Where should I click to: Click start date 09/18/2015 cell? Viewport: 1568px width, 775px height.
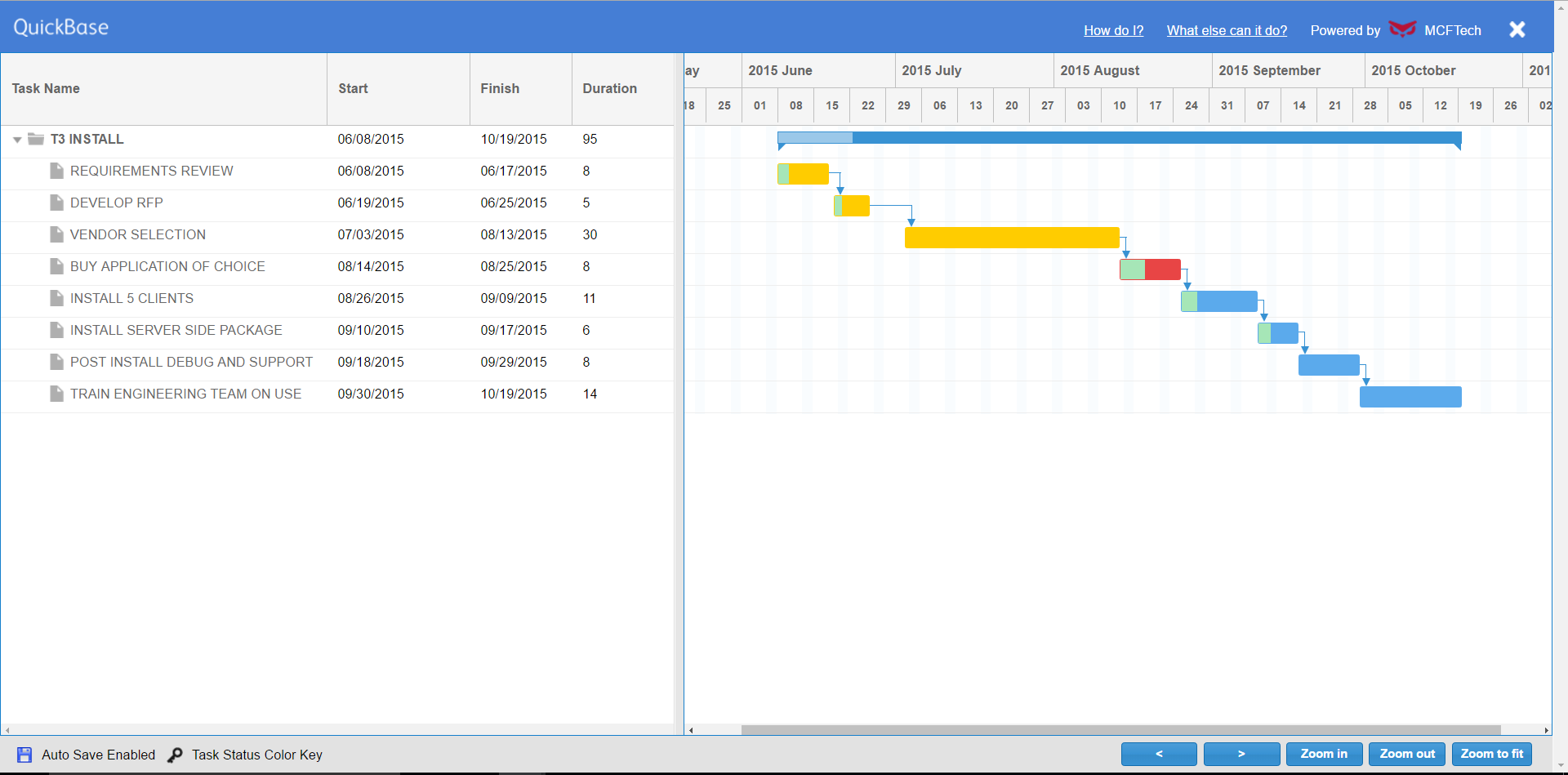[371, 362]
